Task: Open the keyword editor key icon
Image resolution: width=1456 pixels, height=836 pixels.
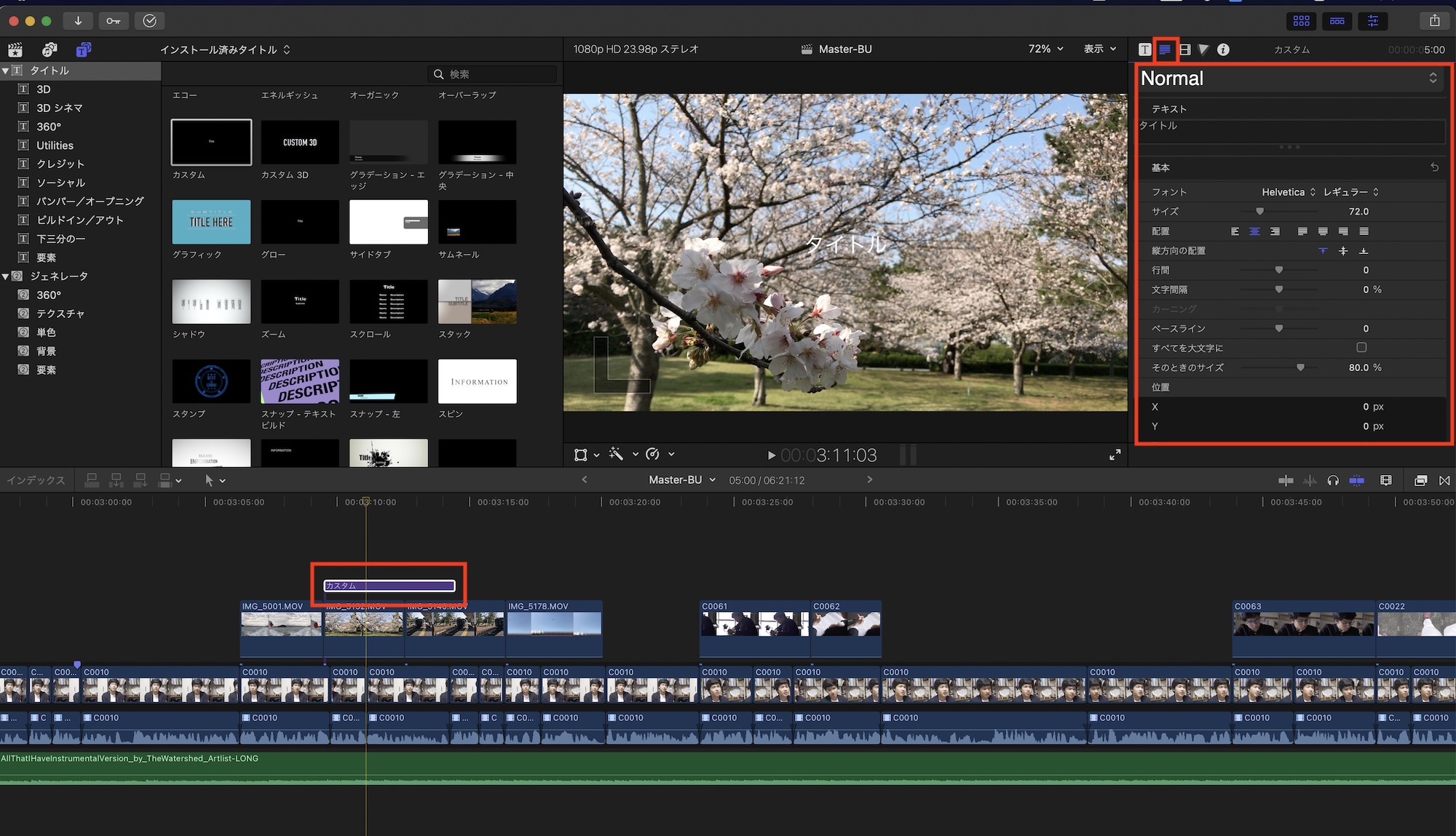Action: (114, 21)
